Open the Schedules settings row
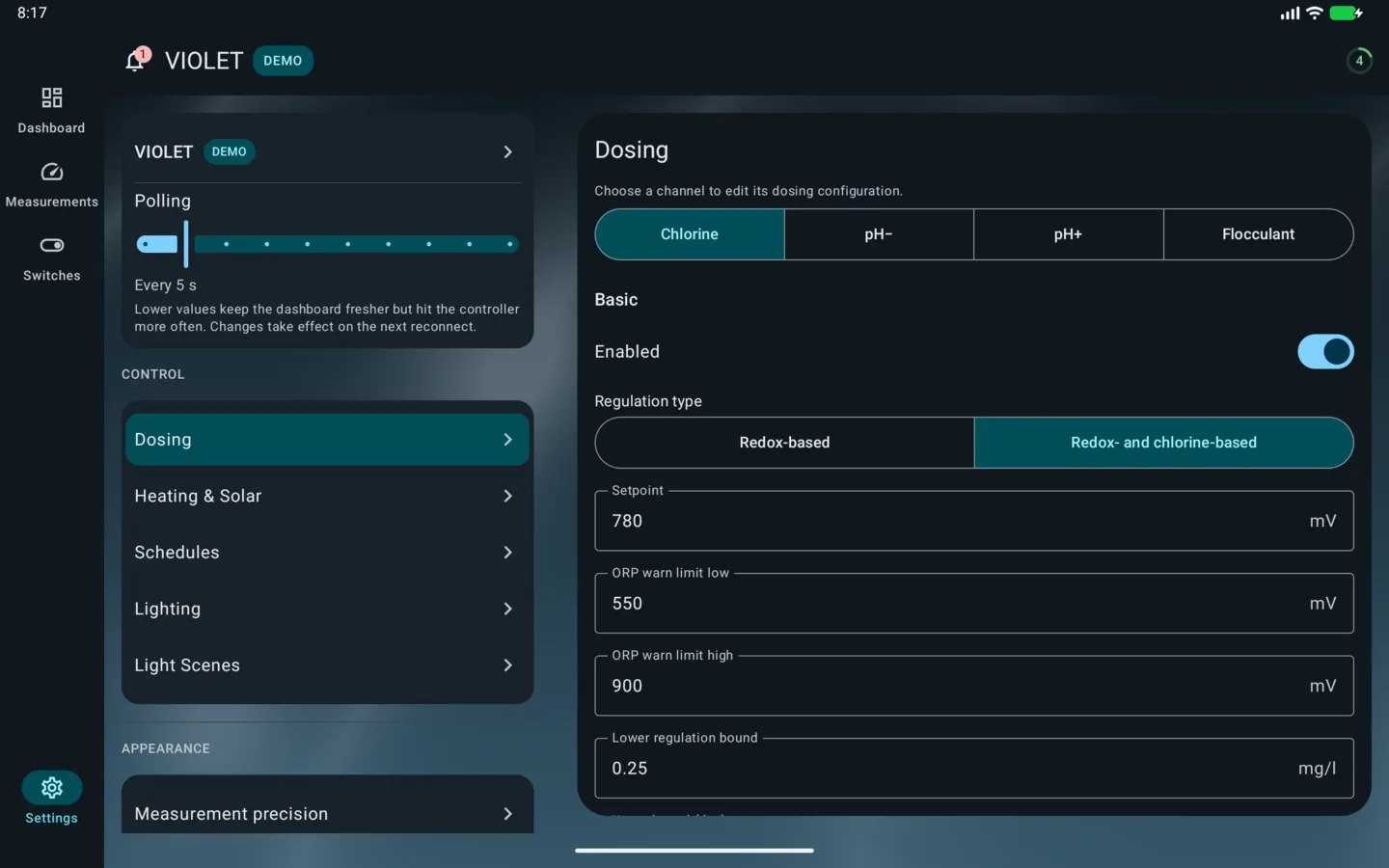This screenshot has height=868, width=1389. [x=327, y=553]
